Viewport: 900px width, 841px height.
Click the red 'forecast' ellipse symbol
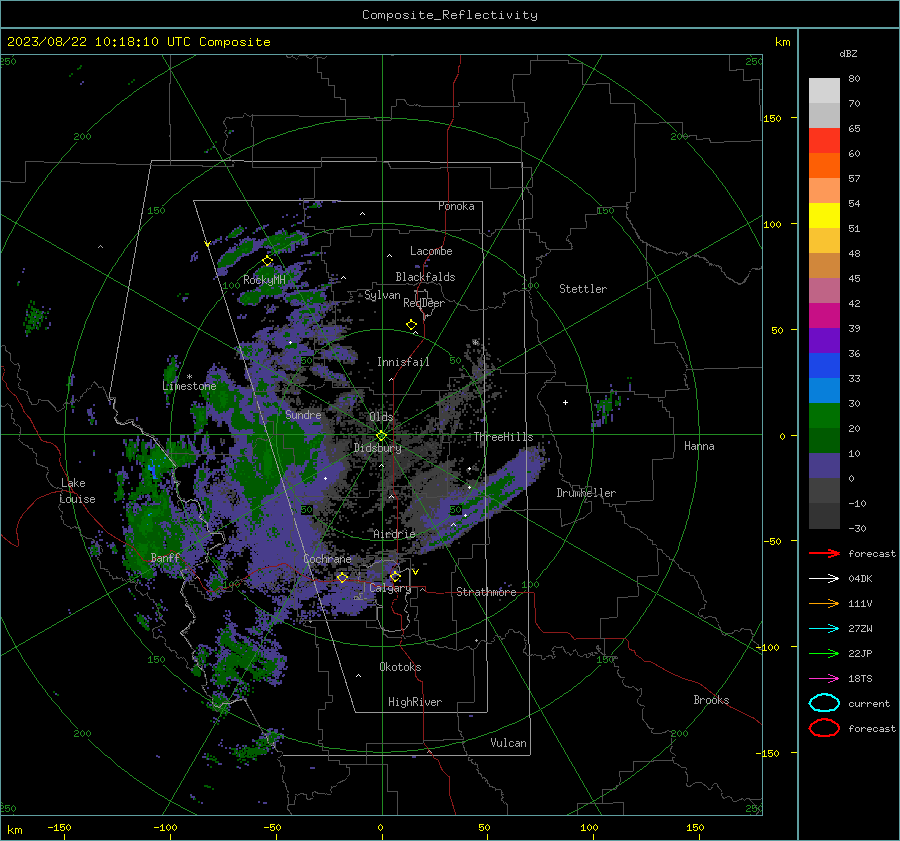pyautogui.click(x=824, y=728)
